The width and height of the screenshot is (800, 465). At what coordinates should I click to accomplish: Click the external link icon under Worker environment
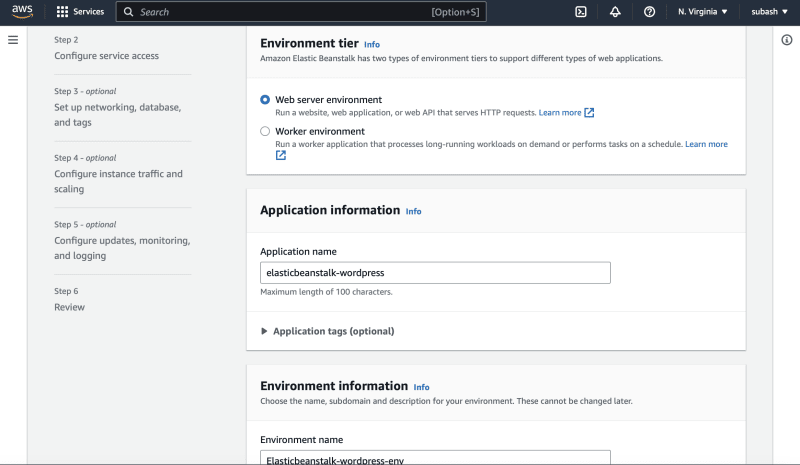[281, 155]
